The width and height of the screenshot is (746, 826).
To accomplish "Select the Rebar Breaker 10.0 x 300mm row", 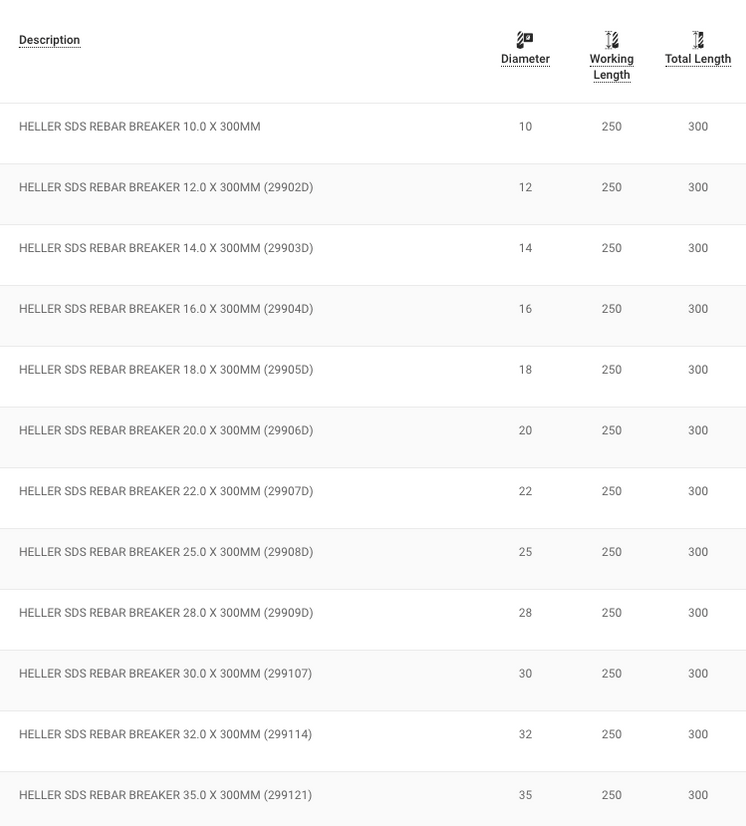I will 139,127.
